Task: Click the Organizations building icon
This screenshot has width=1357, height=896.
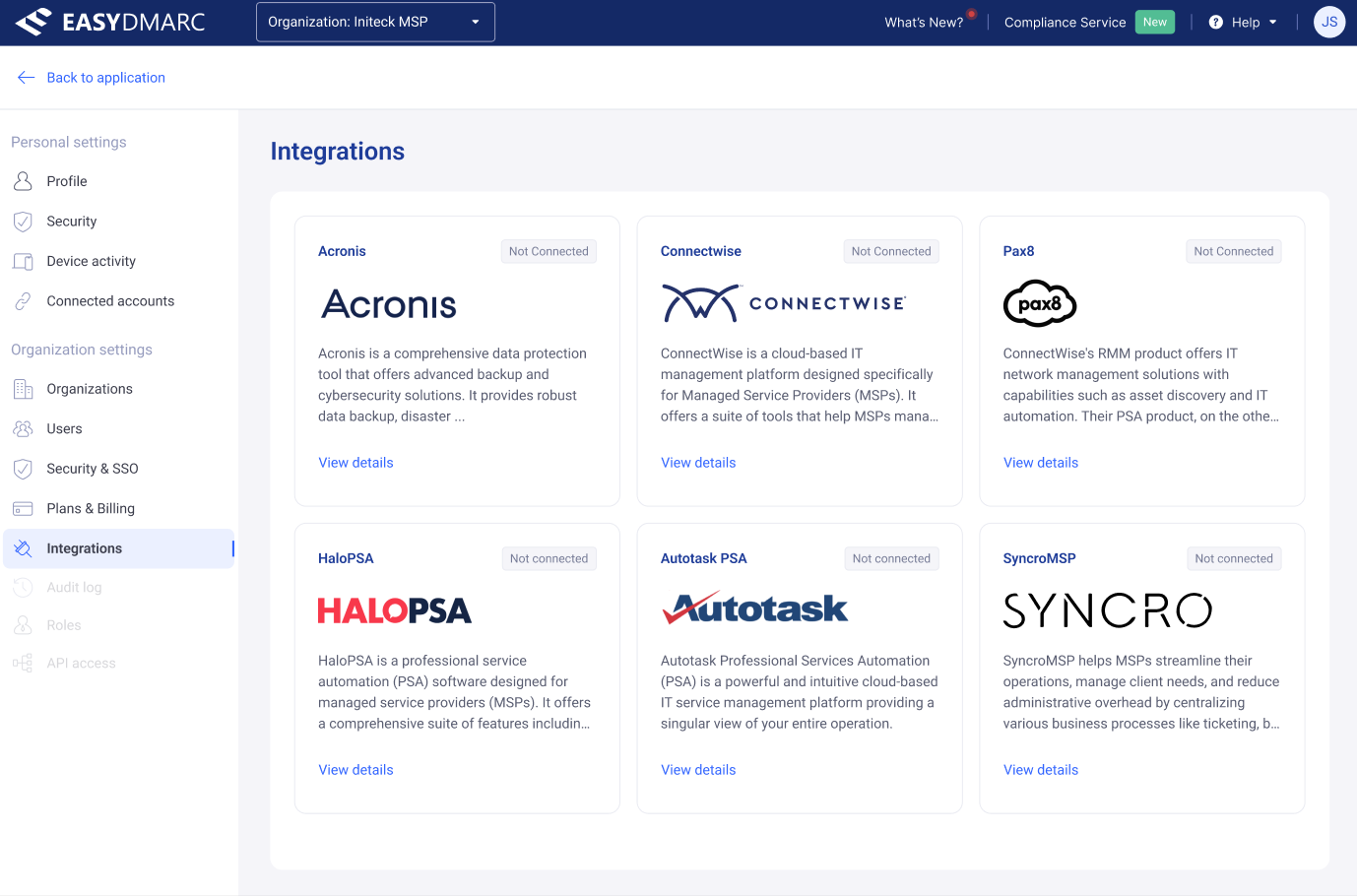Action: click(23, 389)
